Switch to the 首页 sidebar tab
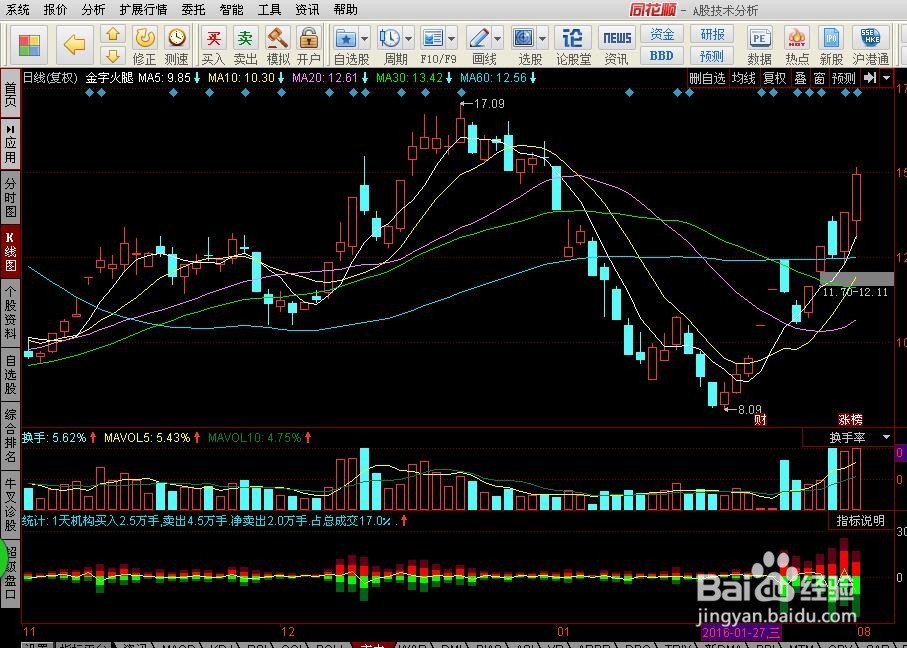The width and height of the screenshot is (907, 648). [10, 94]
